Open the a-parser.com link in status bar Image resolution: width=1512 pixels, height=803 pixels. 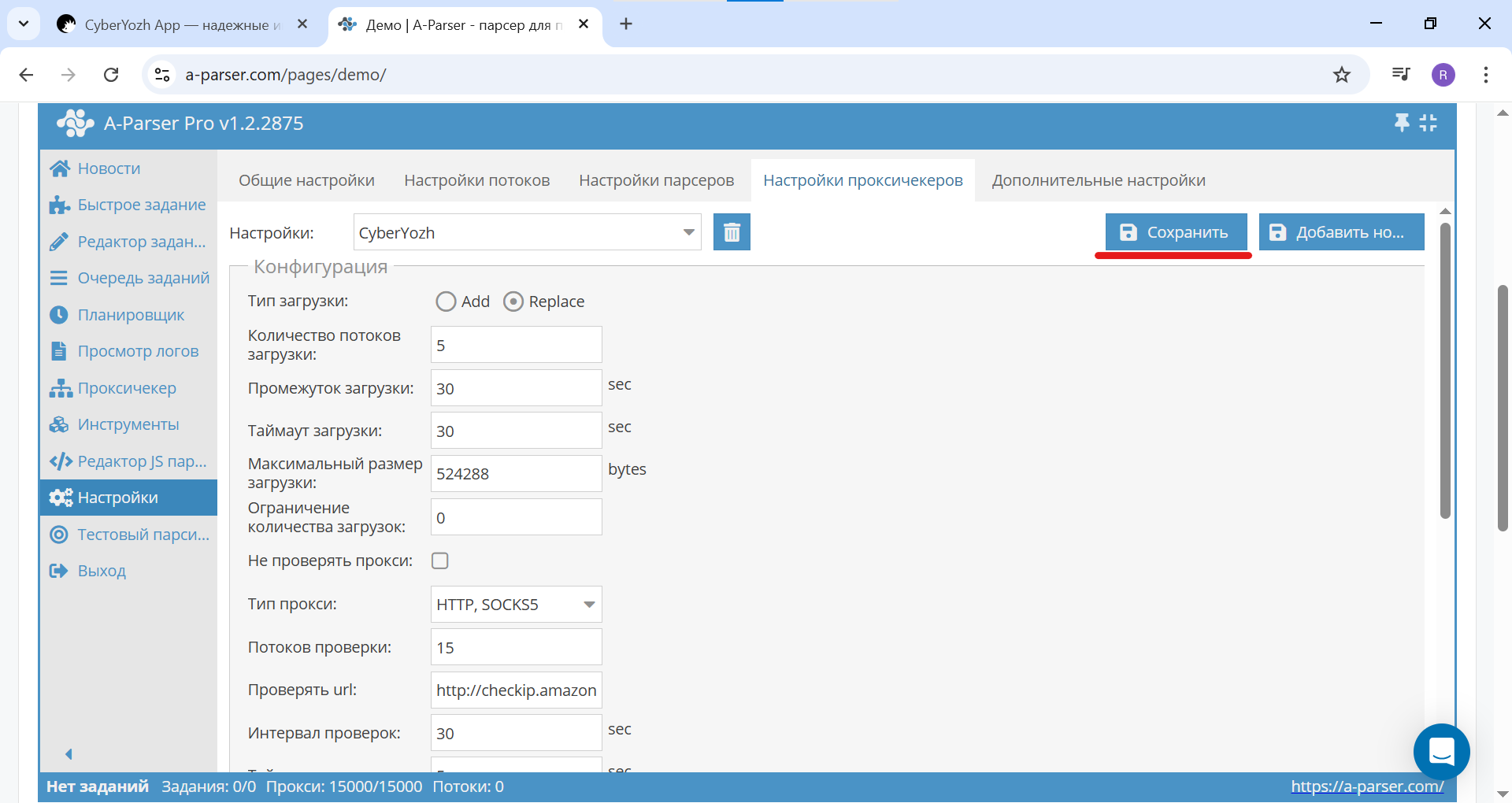[1367, 786]
